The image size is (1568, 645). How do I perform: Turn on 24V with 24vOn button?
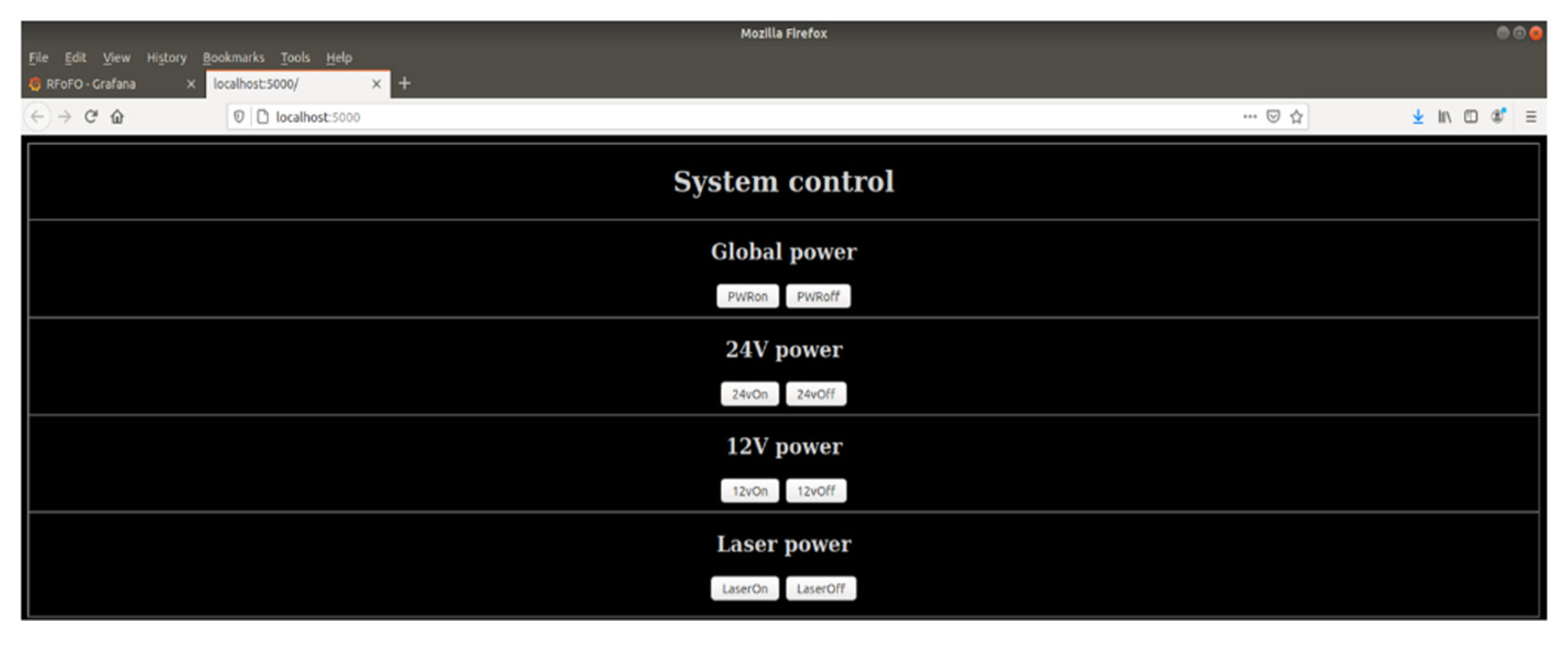click(x=749, y=394)
